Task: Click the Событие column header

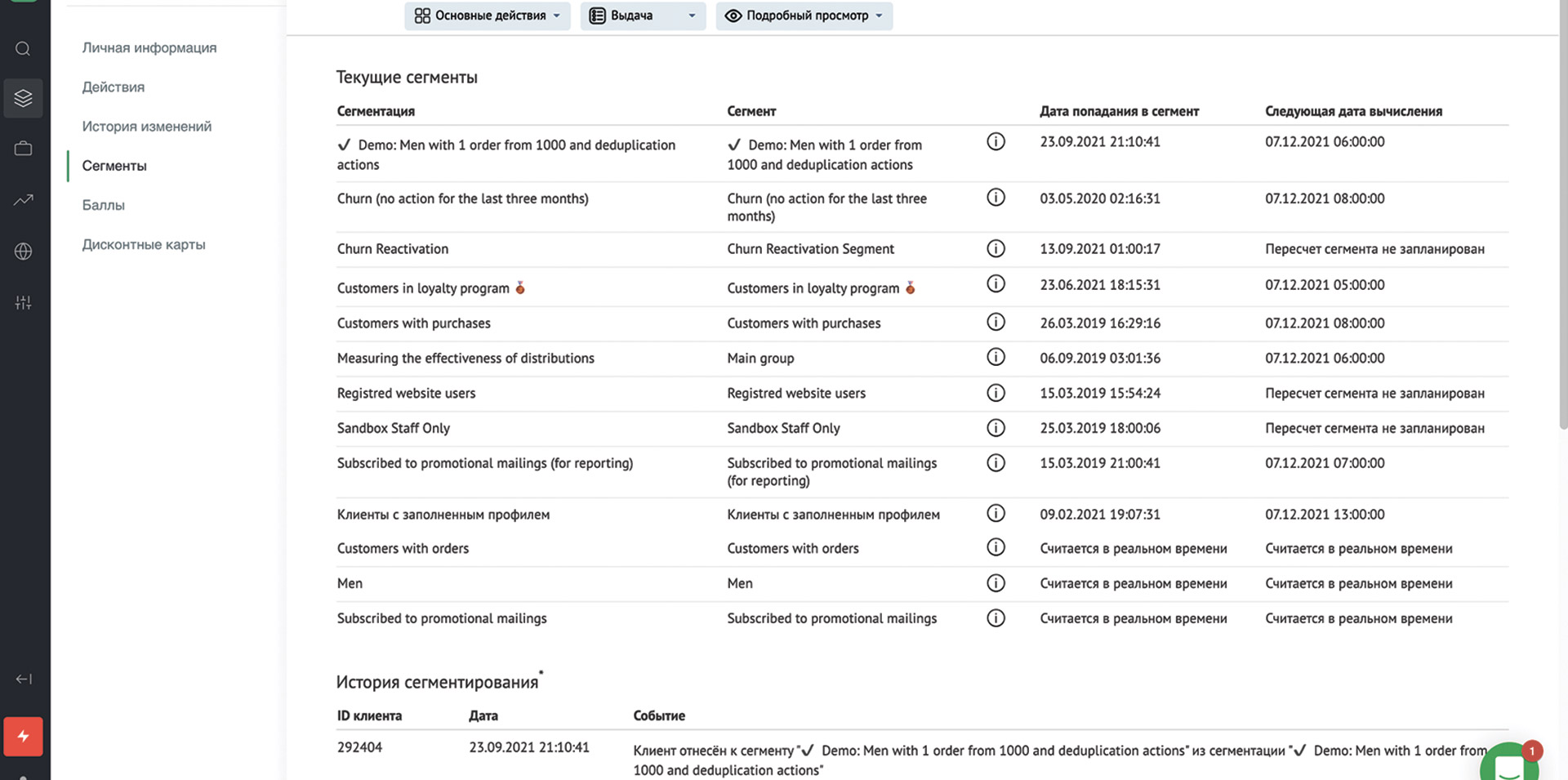Action: (659, 716)
